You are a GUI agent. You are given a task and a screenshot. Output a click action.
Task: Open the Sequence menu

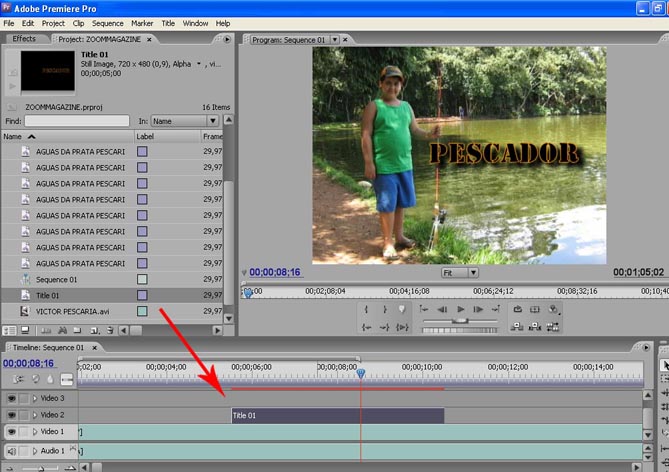[x=107, y=22]
